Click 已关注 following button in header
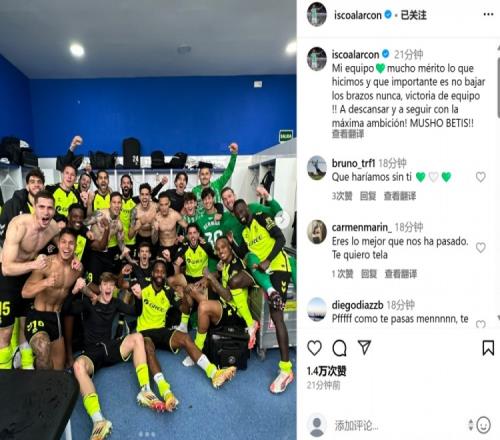Viewport: 500px width, 440px height. 413,15
